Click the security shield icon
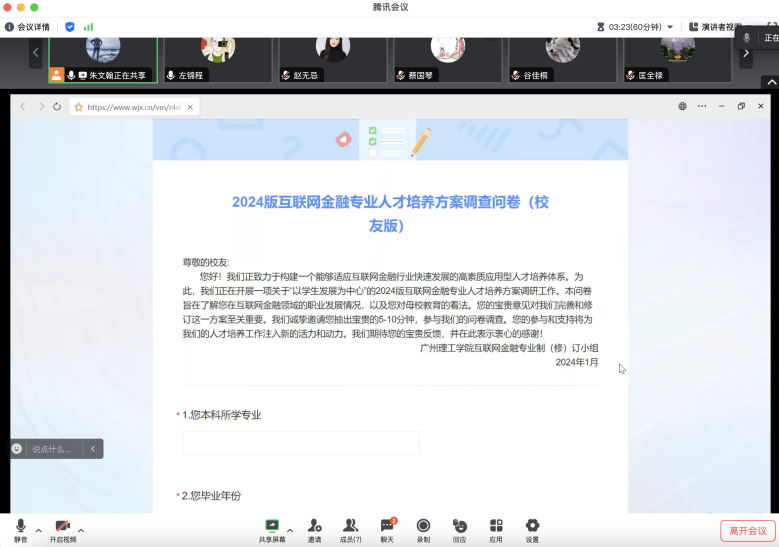This screenshot has height=547, width=779. tap(70, 27)
